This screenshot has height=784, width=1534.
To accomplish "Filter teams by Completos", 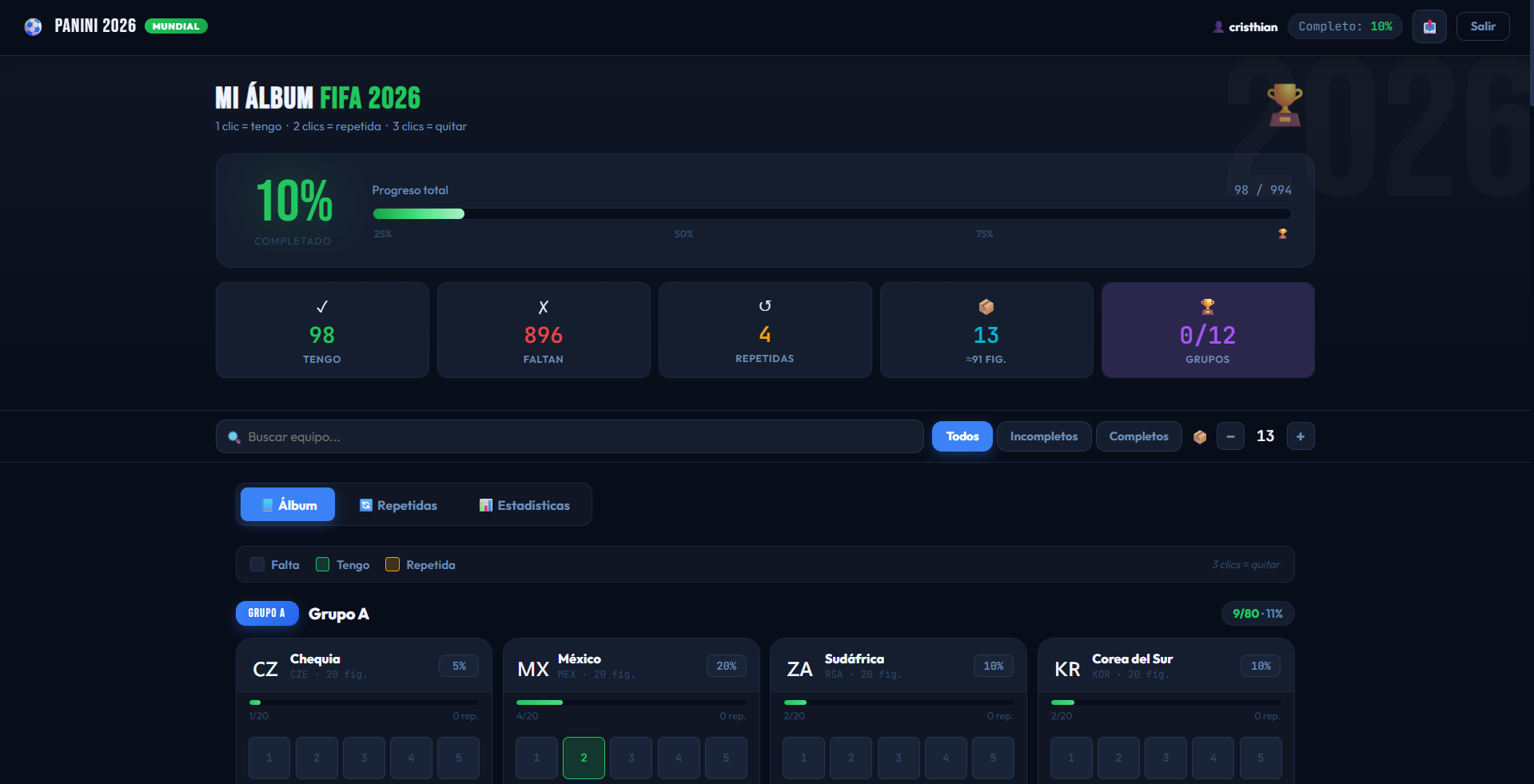I will tap(1139, 436).
